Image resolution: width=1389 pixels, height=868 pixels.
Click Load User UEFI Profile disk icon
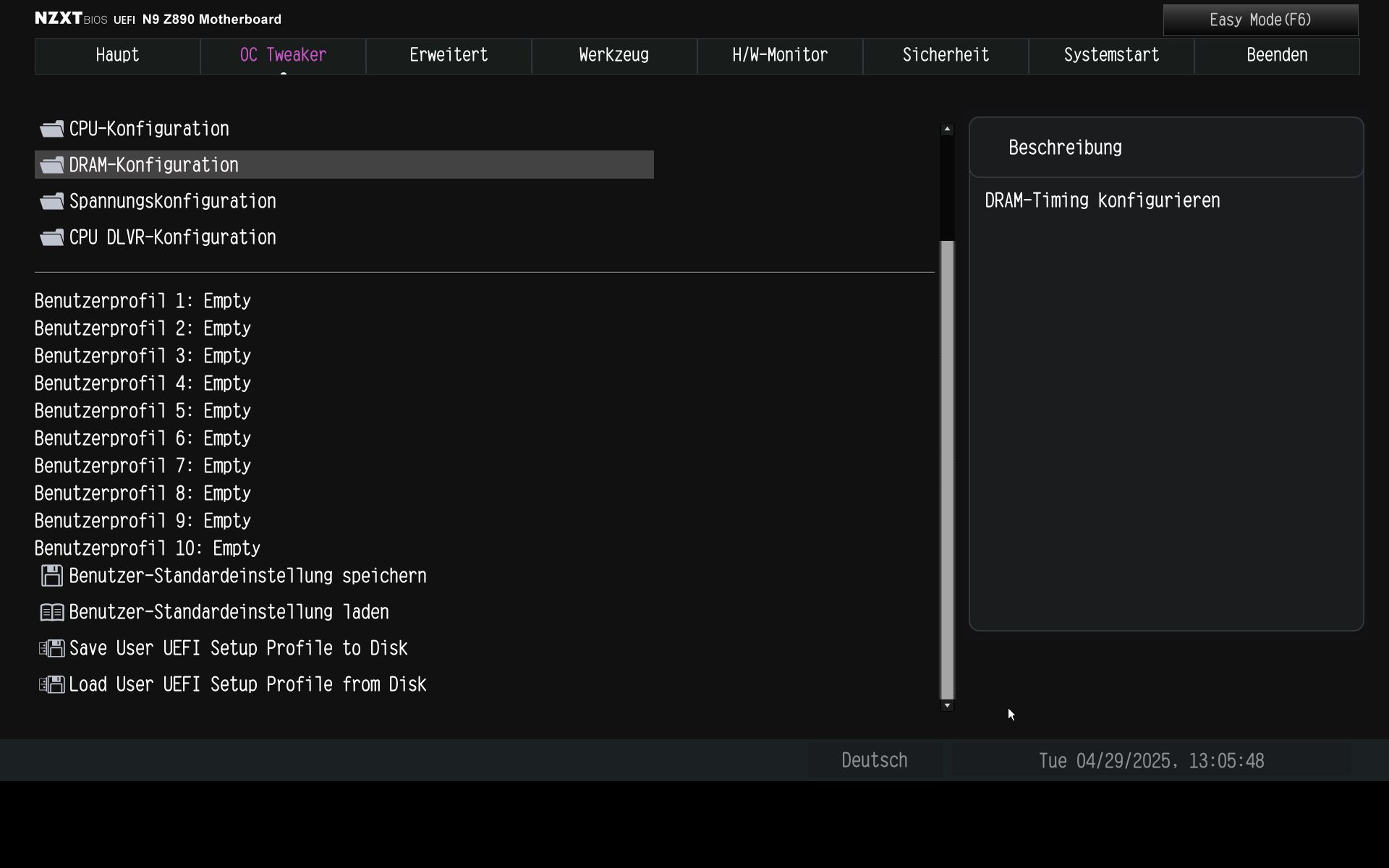click(x=51, y=685)
